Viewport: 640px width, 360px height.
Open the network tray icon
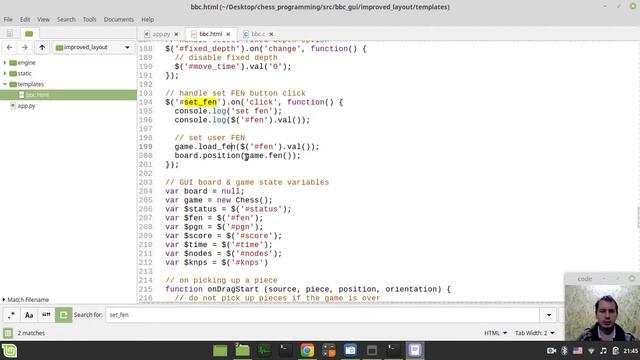tap(591, 351)
